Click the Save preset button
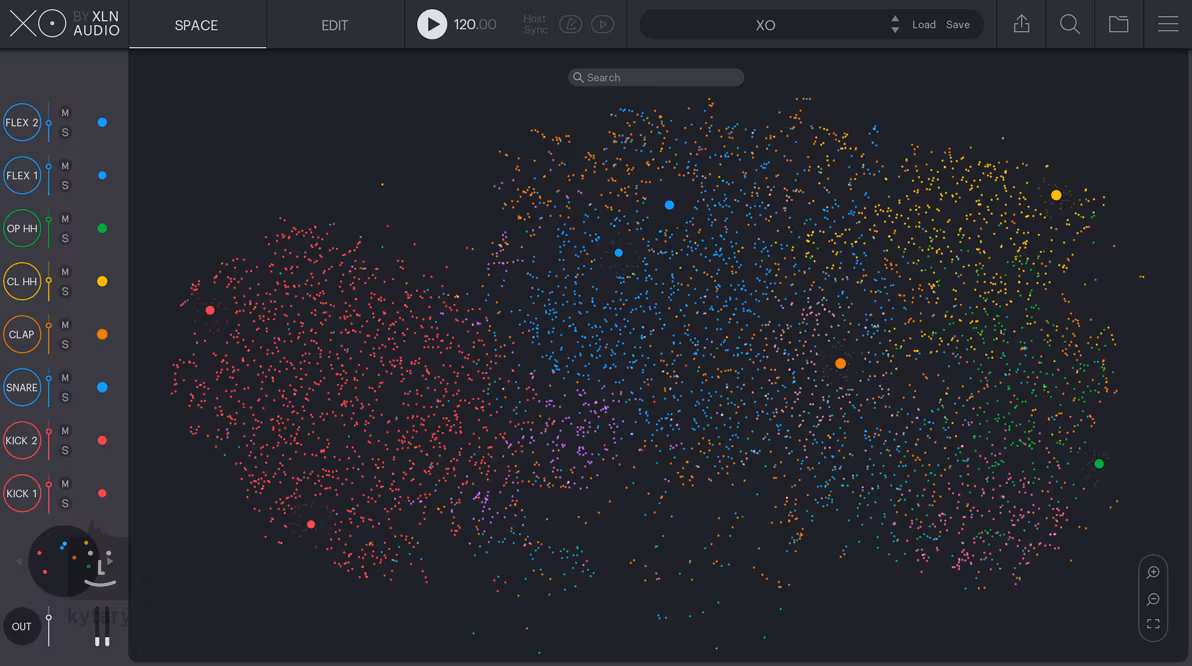The height and width of the screenshot is (666, 1192). tap(957, 25)
